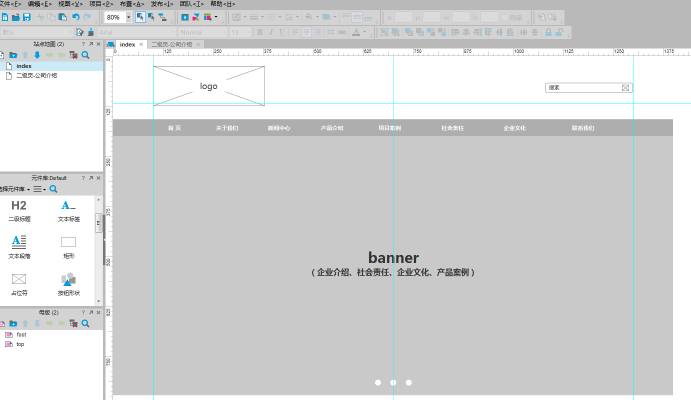Open the Arial font dropdown
Viewport: 691px width, 400px height.
click(174, 32)
